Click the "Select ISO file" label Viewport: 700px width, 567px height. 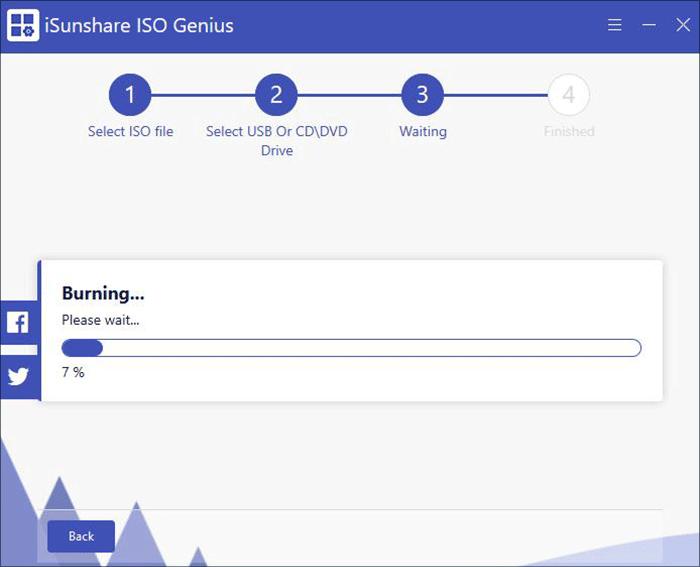click(x=130, y=131)
